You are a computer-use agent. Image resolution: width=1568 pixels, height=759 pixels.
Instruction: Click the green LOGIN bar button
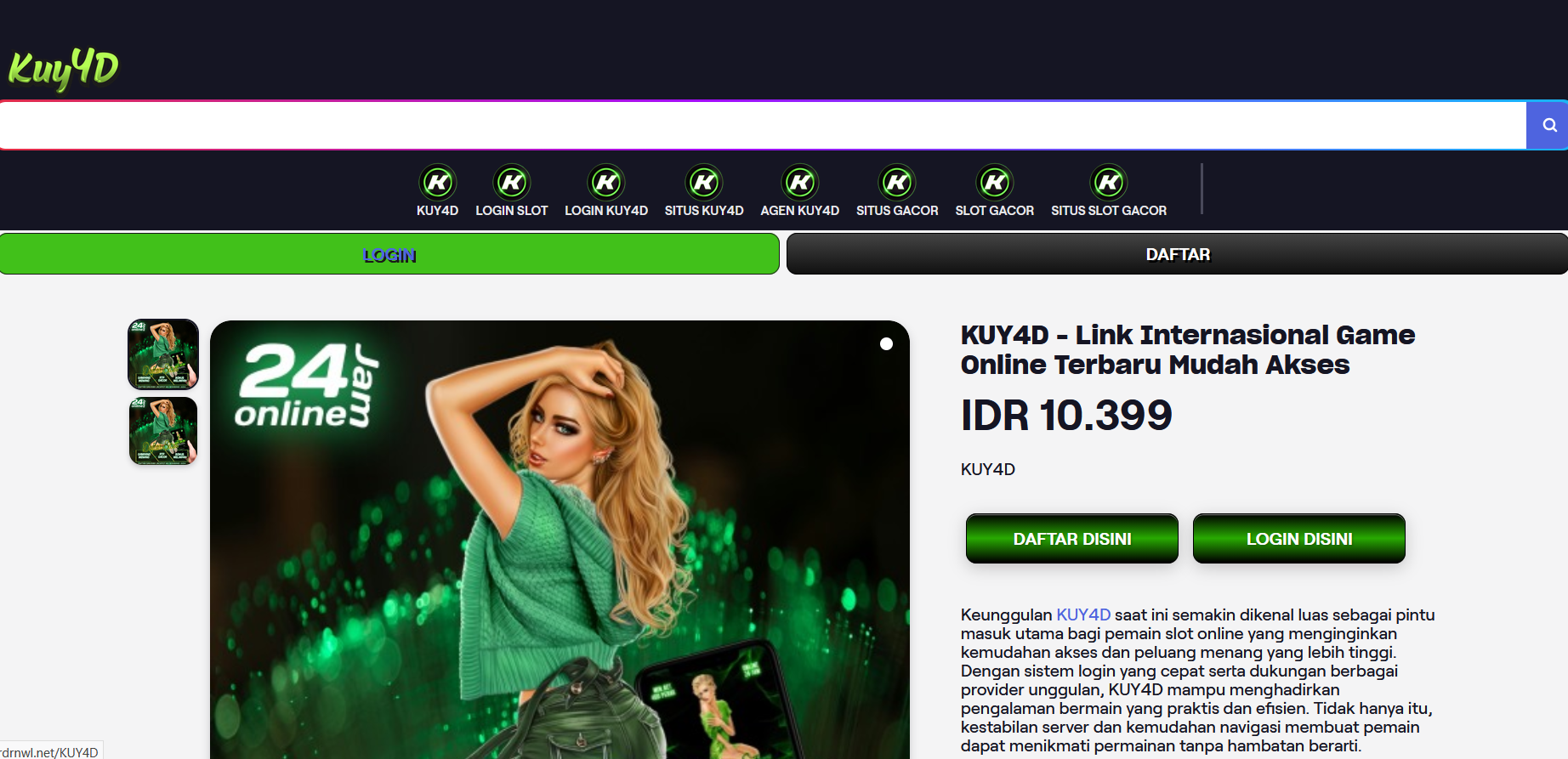pos(389,254)
